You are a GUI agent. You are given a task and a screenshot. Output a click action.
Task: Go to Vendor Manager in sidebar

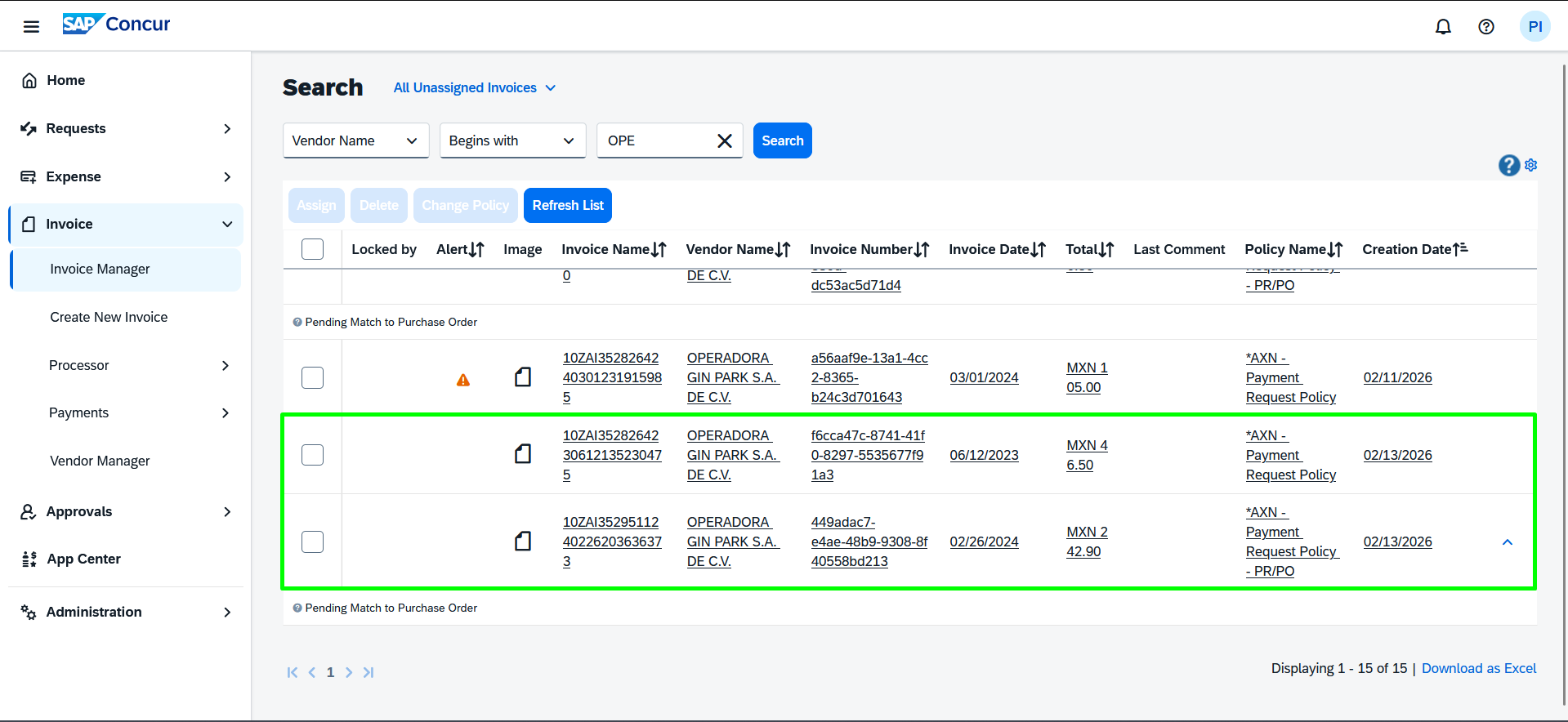point(100,461)
